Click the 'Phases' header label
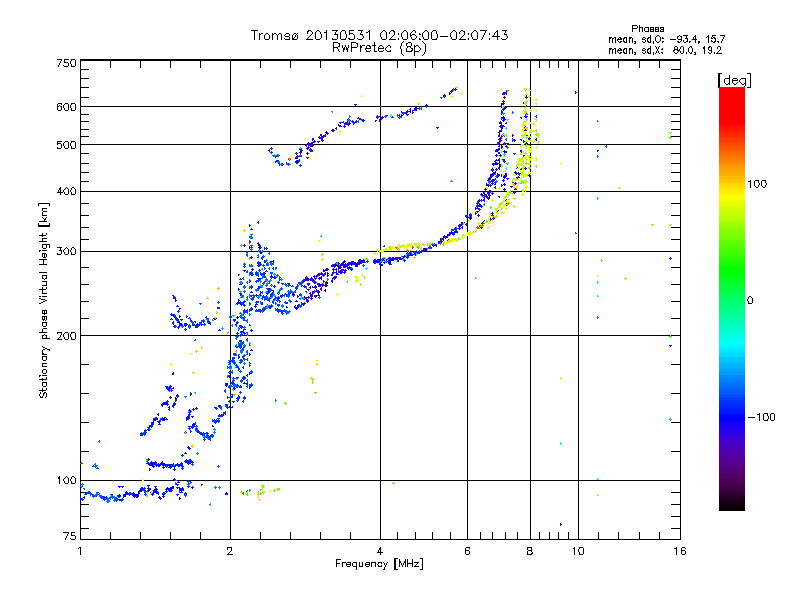 (647, 29)
